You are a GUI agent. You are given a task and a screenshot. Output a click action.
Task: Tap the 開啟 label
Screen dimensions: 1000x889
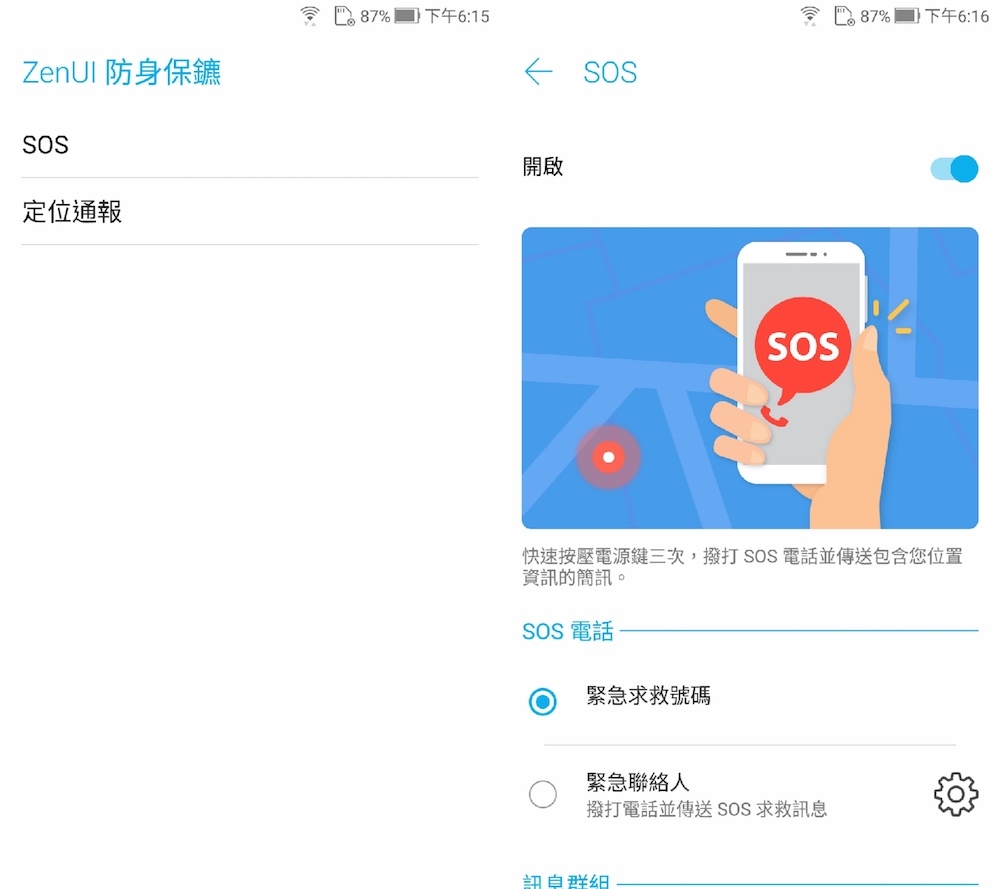[543, 167]
